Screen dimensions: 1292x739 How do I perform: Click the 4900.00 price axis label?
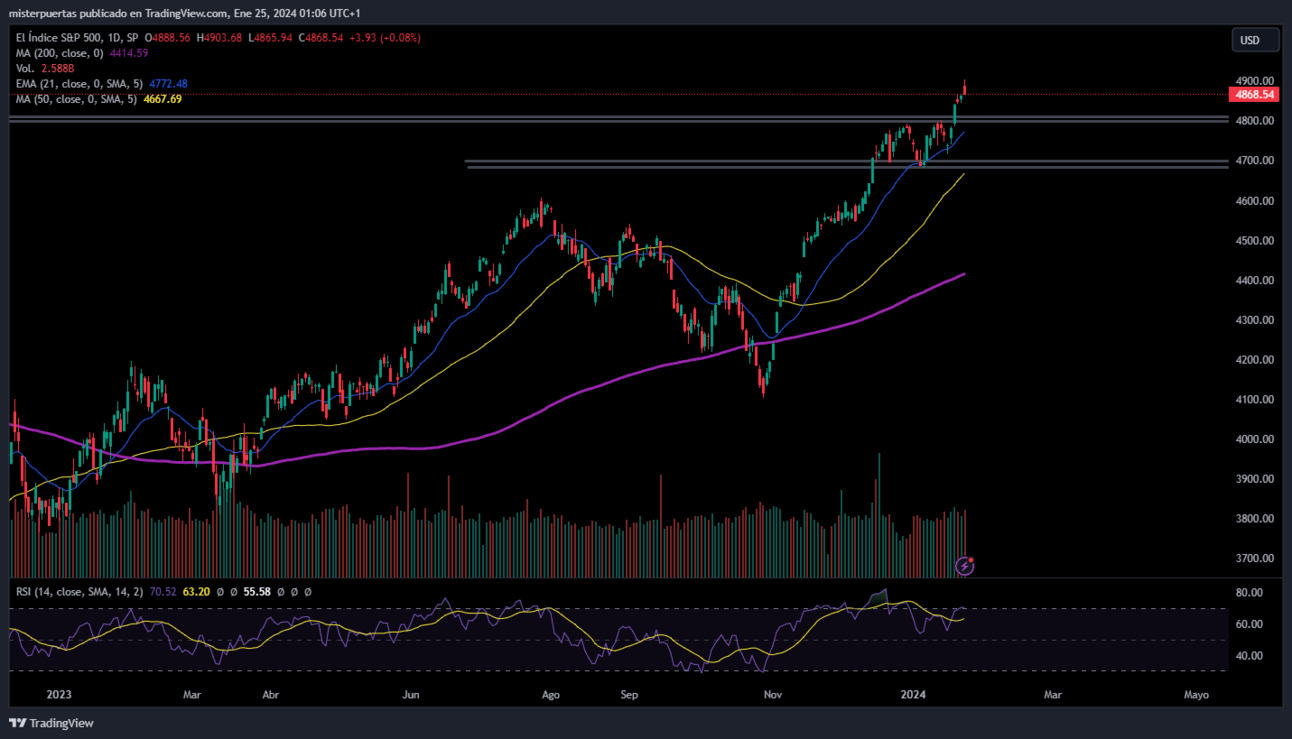pos(1255,80)
